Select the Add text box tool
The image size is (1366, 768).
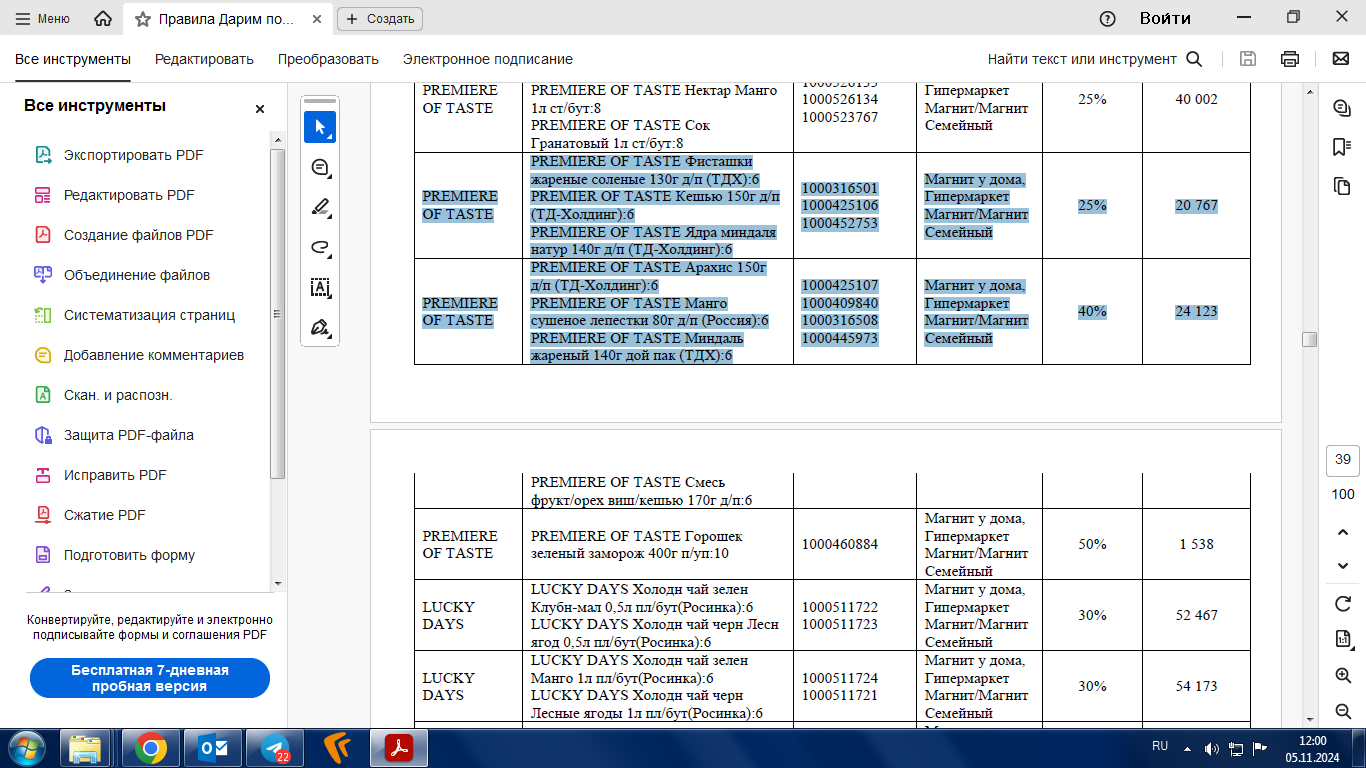point(320,287)
